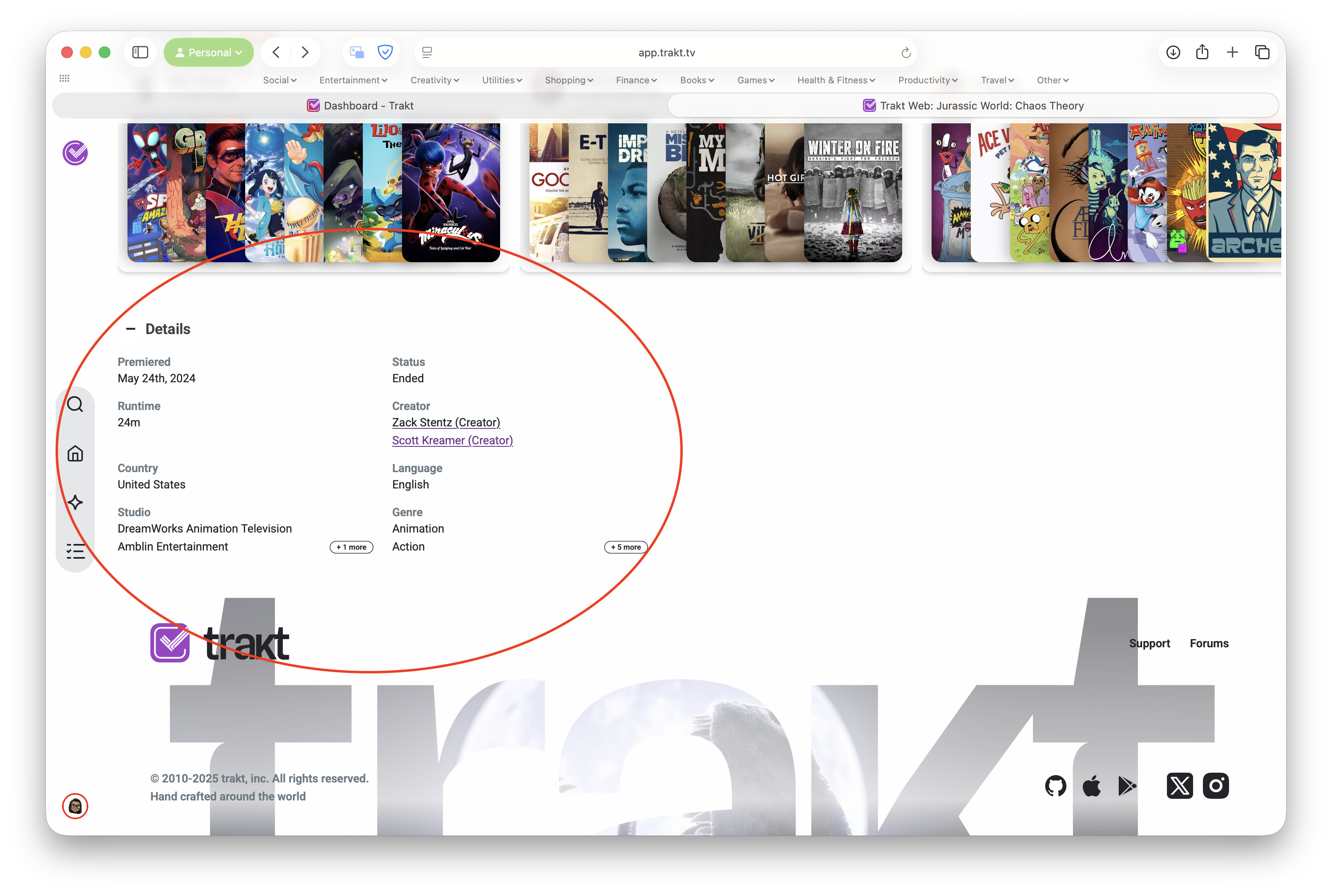Toggle the Safari sidebar panel
The height and width of the screenshot is (896, 1332).
point(140,53)
